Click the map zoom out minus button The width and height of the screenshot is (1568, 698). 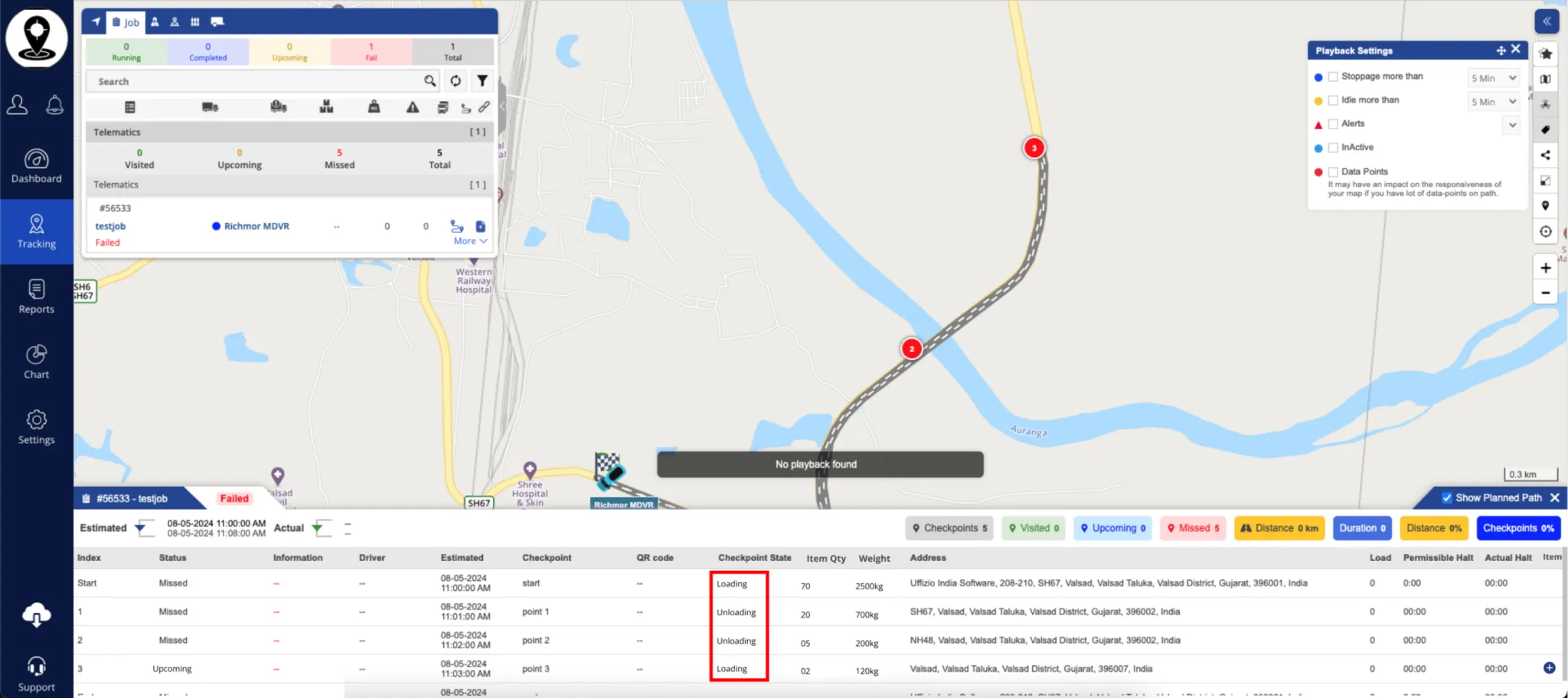click(x=1545, y=292)
